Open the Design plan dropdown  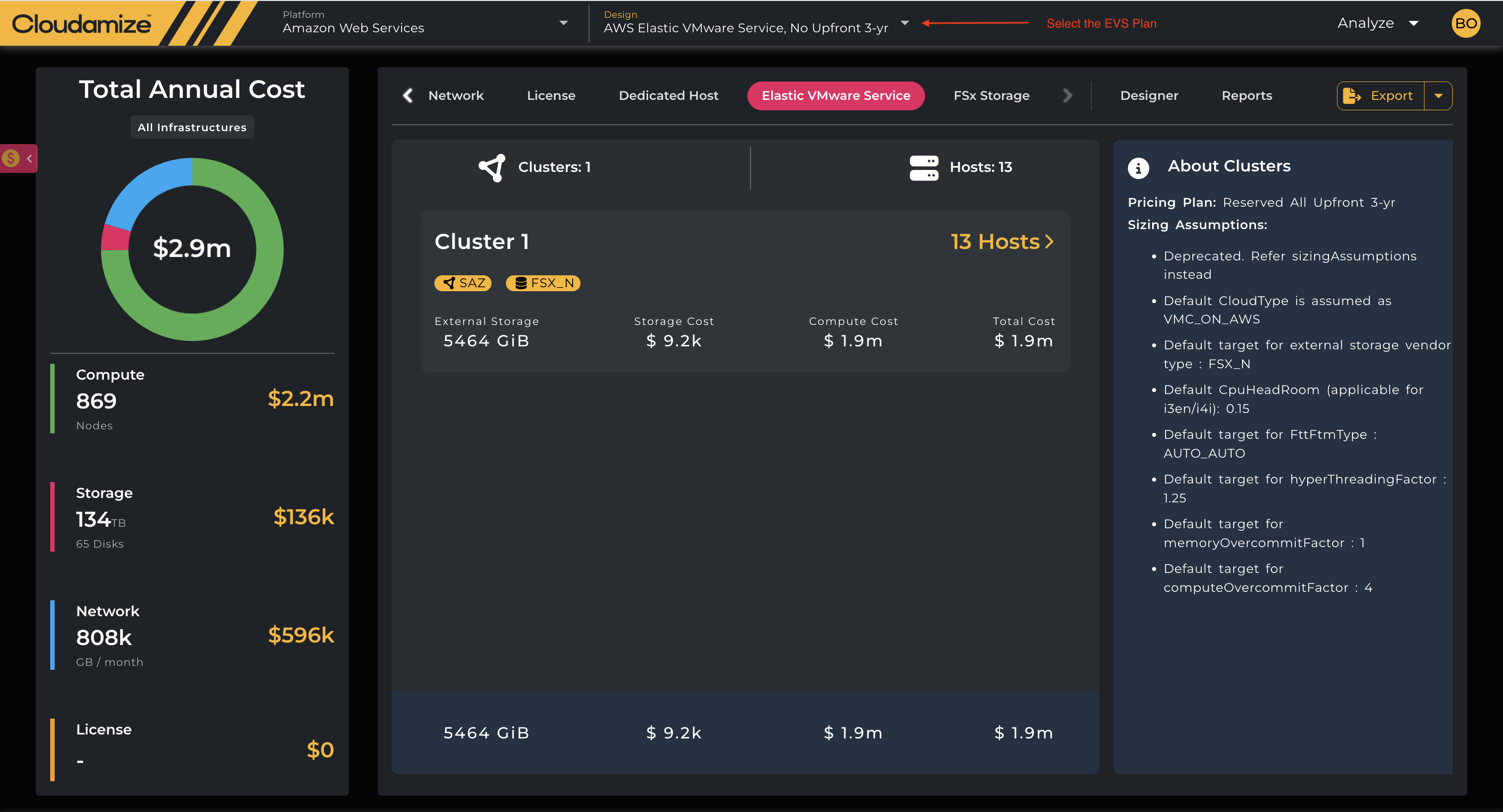tap(905, 23)
